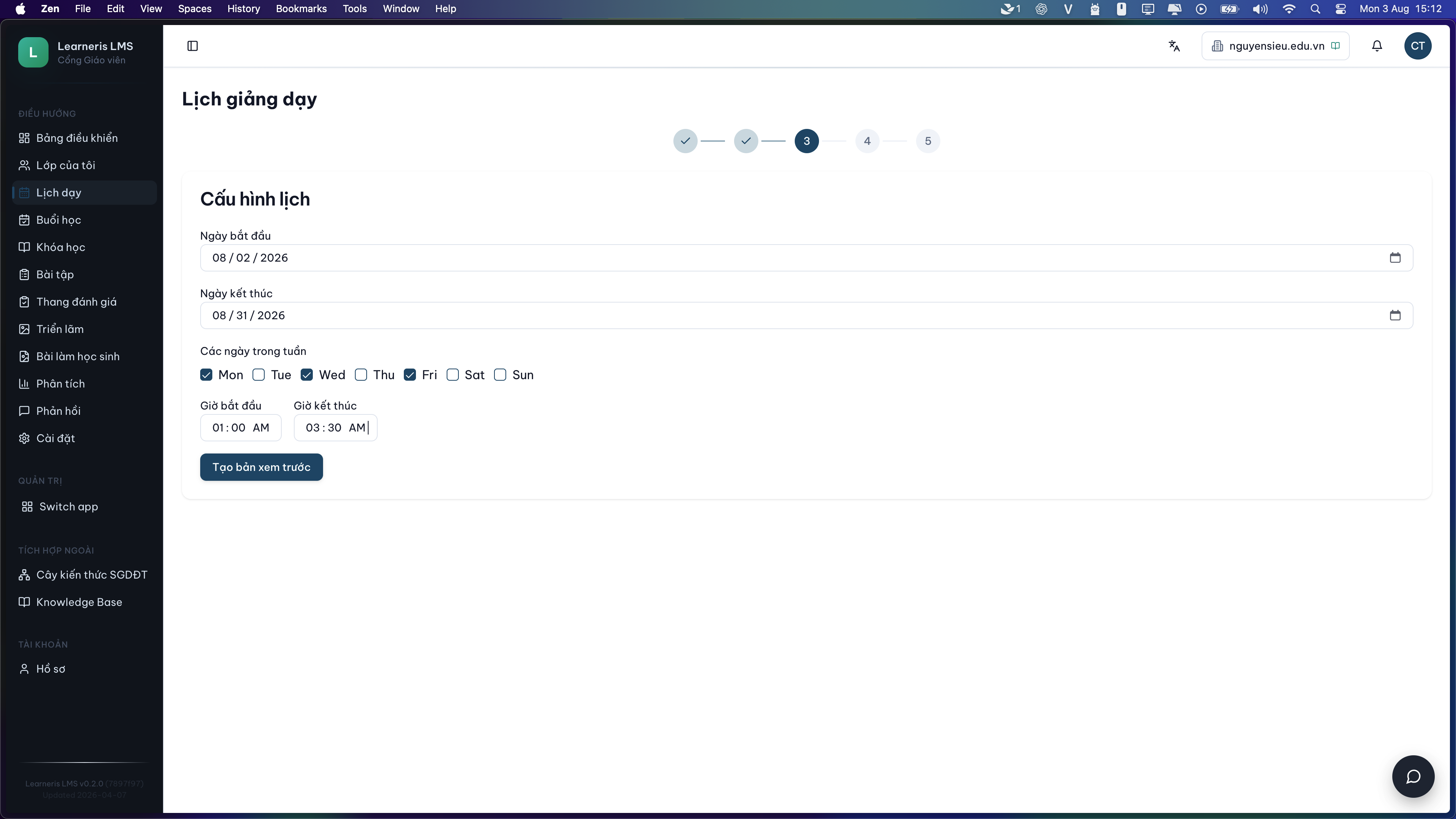Check the Sat checkbox
The width and height of the screenshot is (1456, 819).
(x=453, y=375)
